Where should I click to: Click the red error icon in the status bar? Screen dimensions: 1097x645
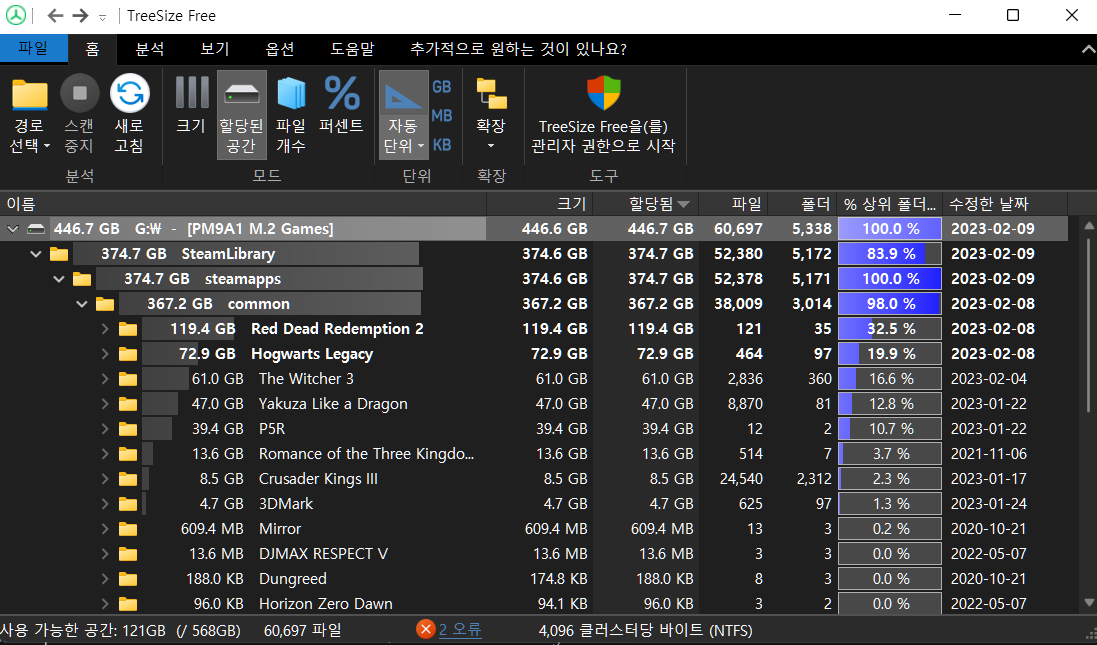[x=425, y=629]
